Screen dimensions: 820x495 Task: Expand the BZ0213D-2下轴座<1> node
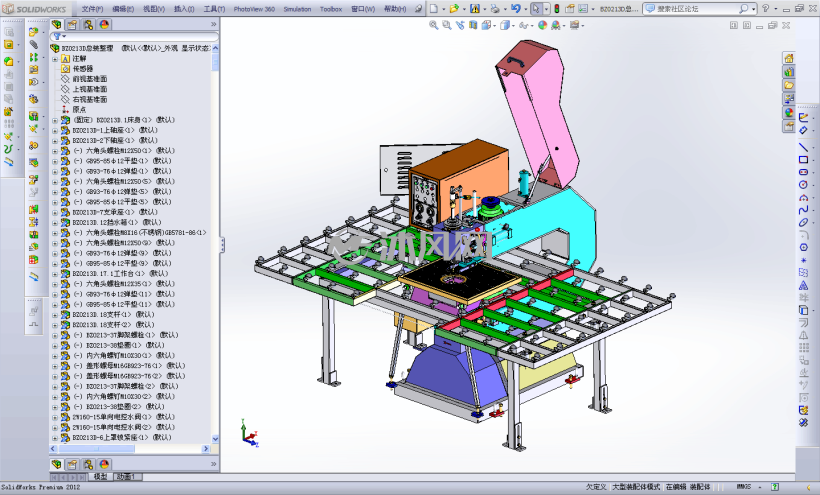coord(55,141)
